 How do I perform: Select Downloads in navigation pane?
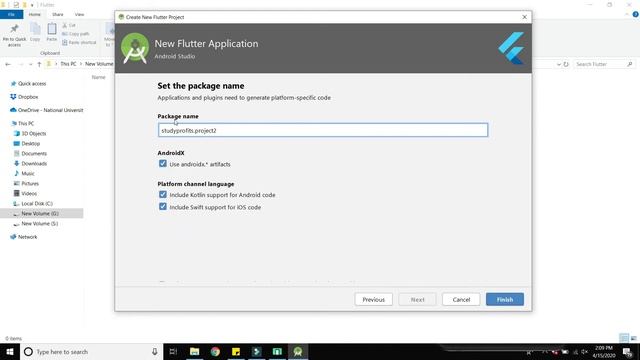point(34,164)
